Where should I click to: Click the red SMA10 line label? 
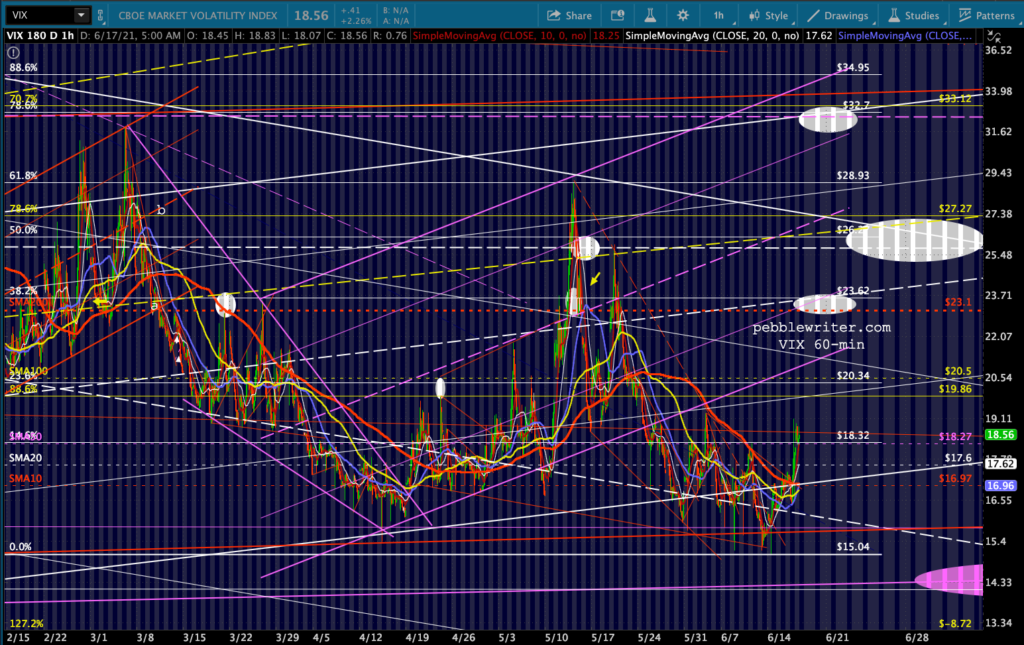click(25, 479)
